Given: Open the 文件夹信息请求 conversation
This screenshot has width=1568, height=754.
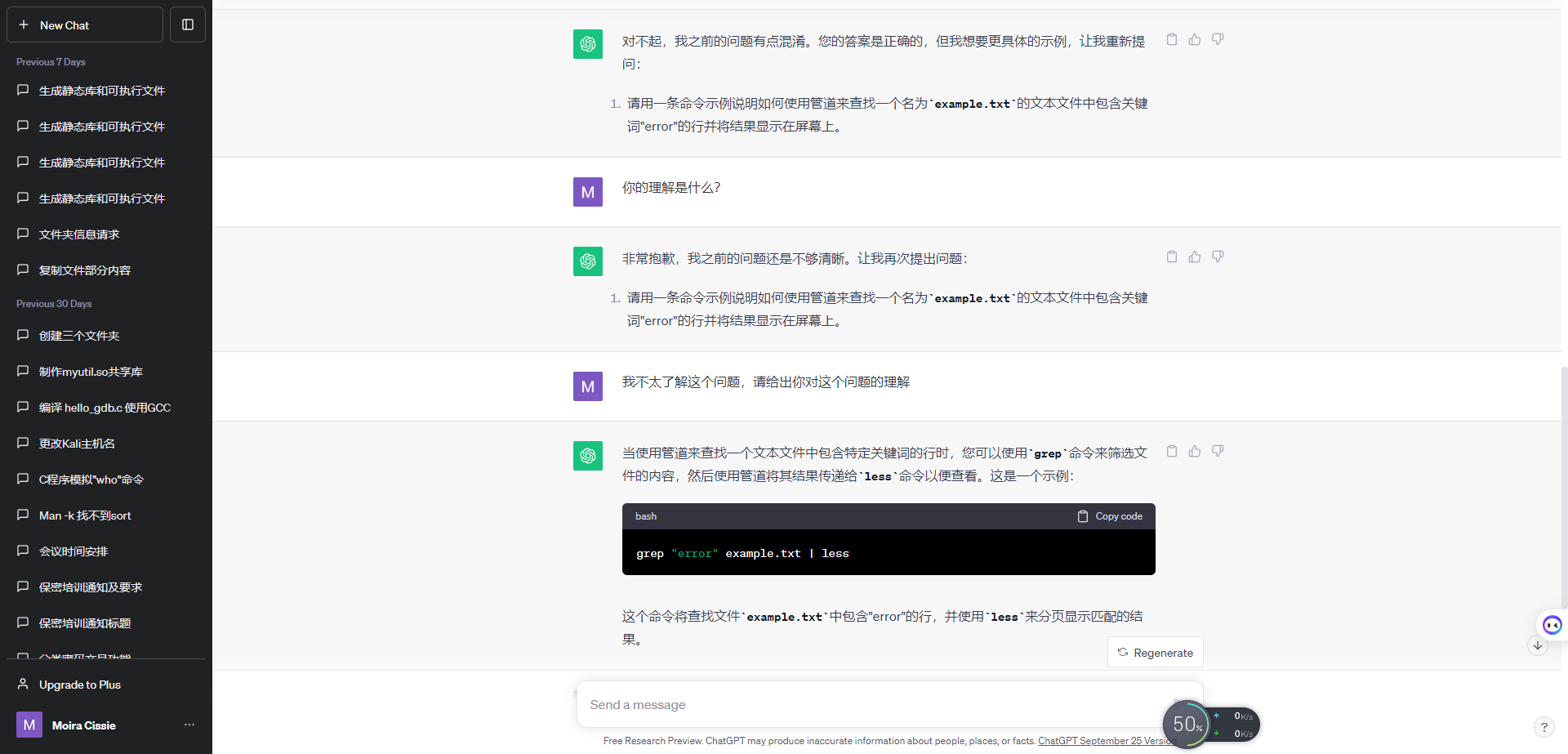Looking at the screenshot, I should click(79, 234).
